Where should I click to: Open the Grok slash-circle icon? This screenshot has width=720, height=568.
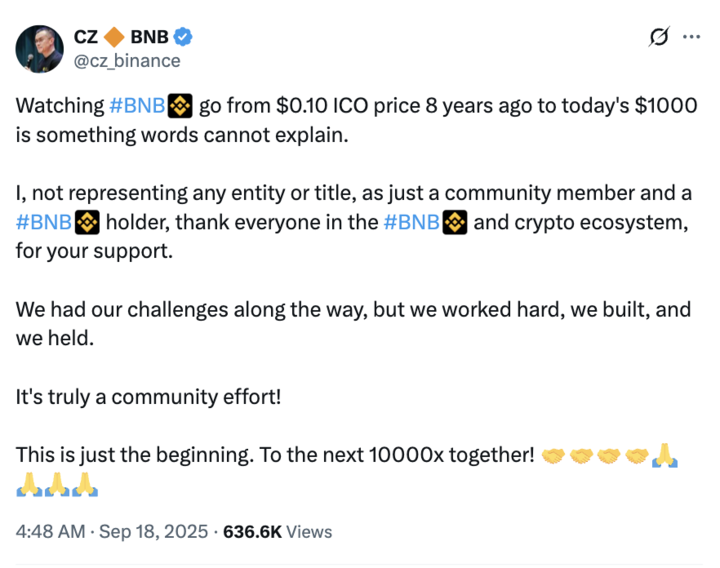(x=659, y=37)
